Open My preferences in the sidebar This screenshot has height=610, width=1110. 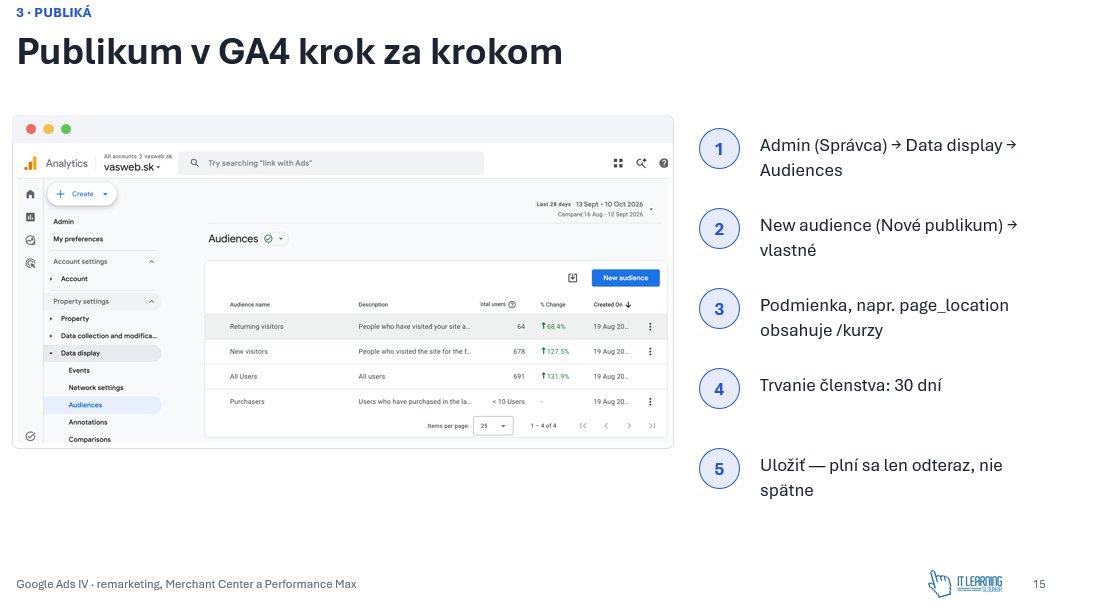[x=78, y=239]
